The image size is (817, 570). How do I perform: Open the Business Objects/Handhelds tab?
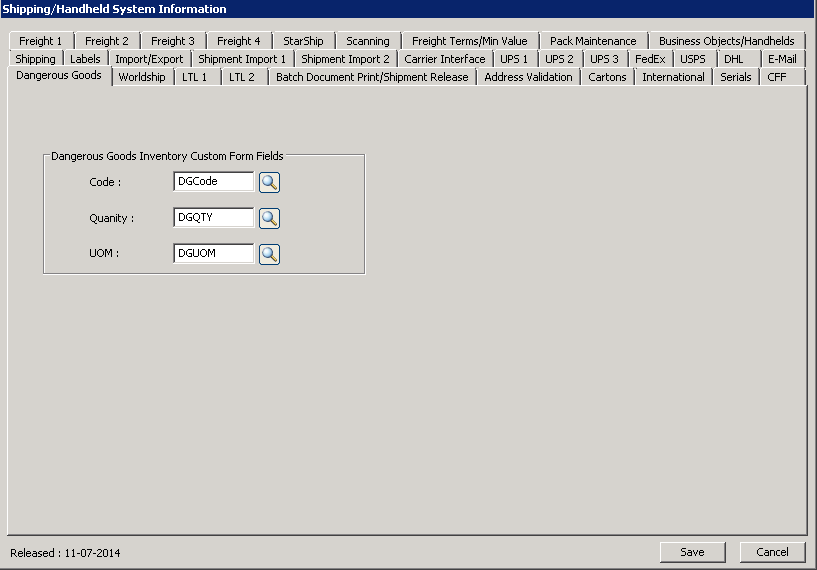726,41
